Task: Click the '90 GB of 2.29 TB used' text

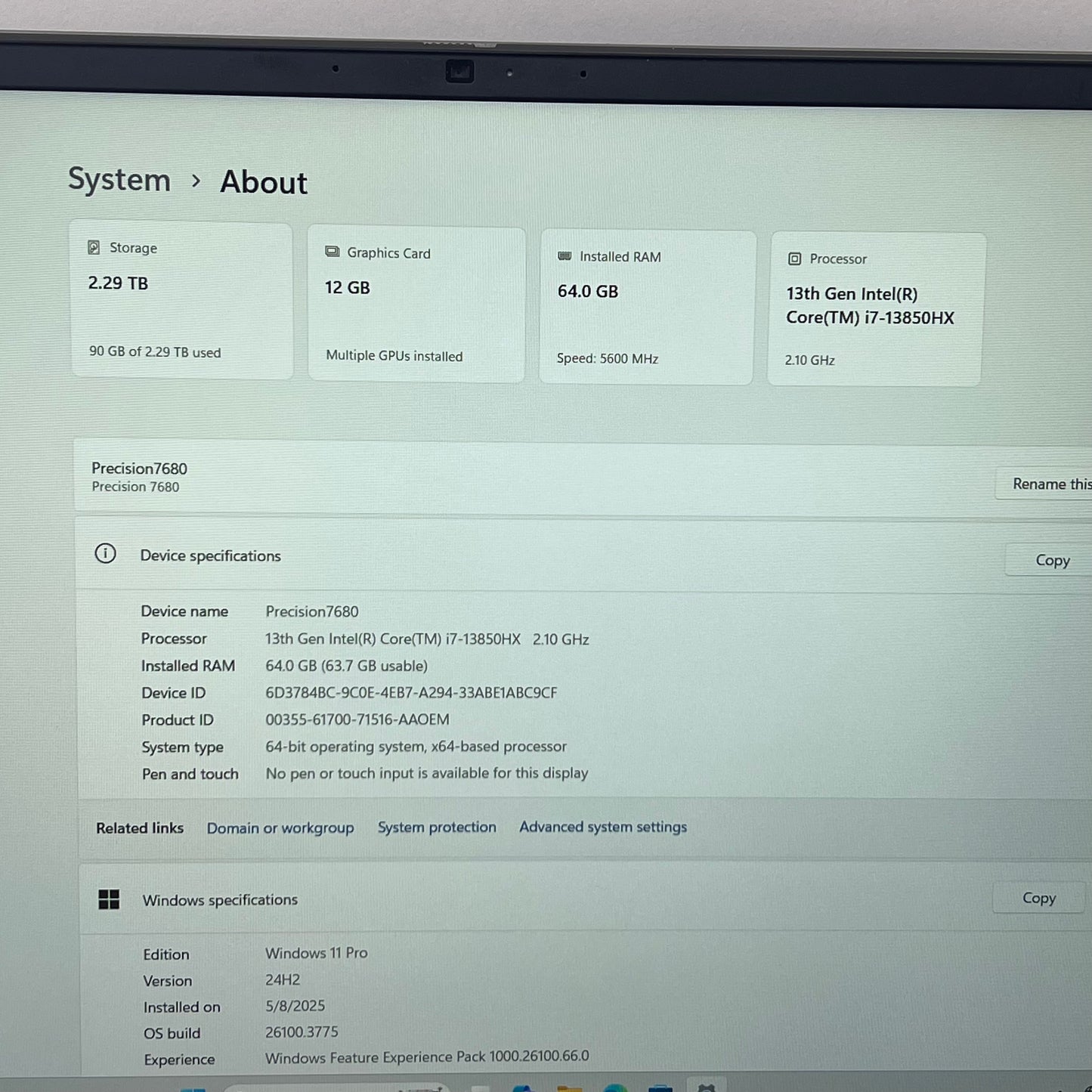Action: (x=155, y=352)
